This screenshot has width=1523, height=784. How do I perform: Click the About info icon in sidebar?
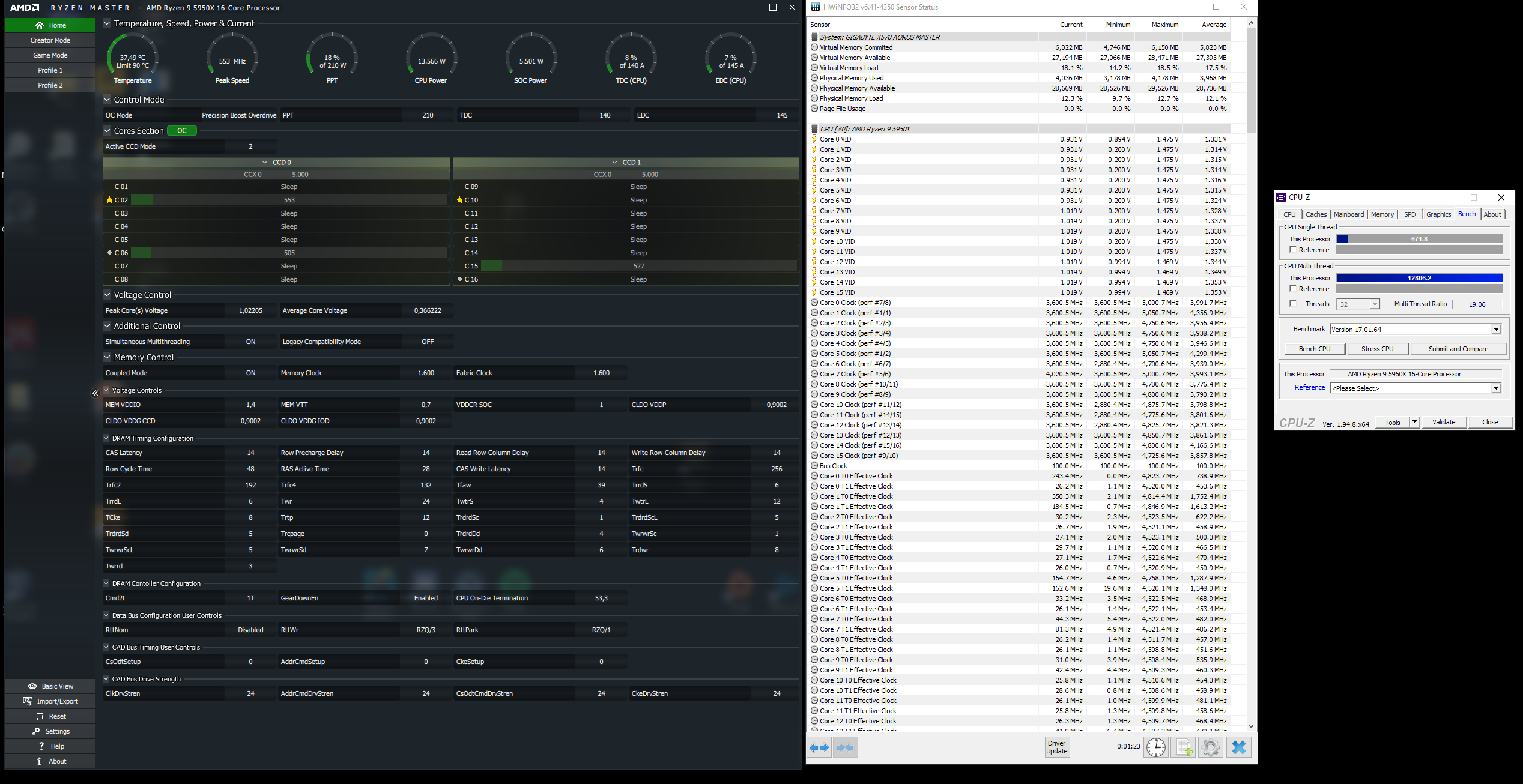[40, 761]
